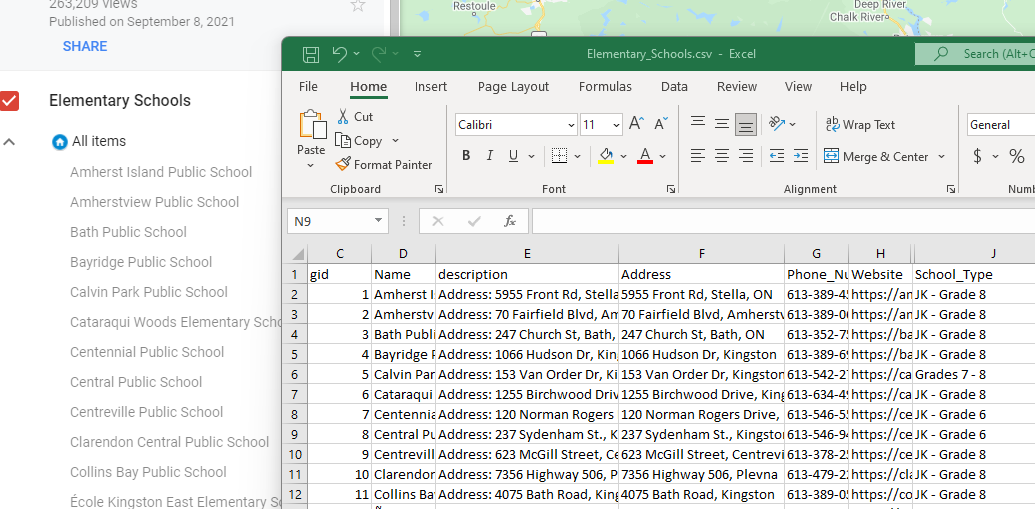Click the Undo arrow icon
This screenshot has height=509, width=1035.
click(x=339, y=54)
